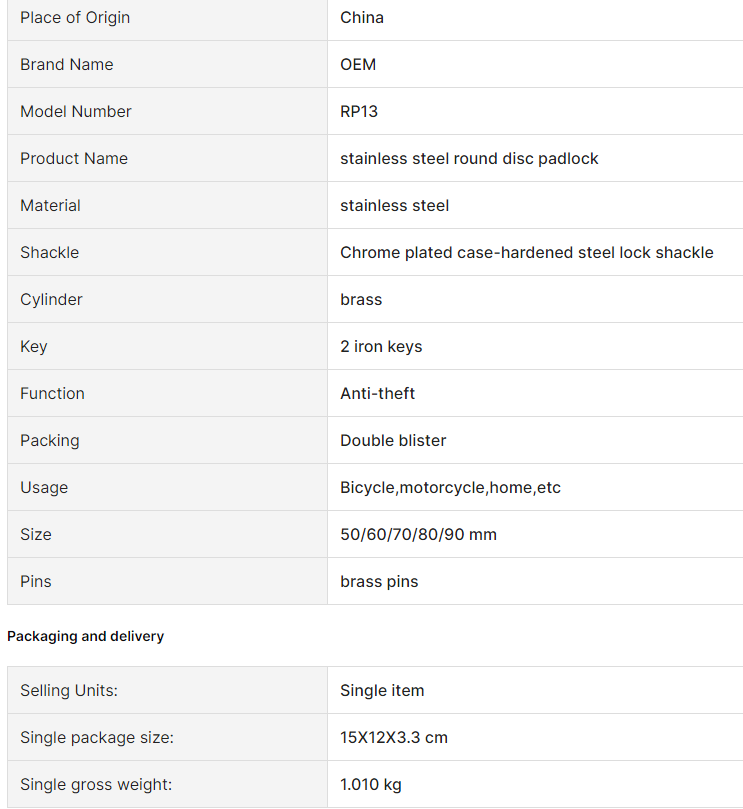Click the size value '50/60/70/80/90 mm'
Viewport: 743px width, 809px height.
point(418,535)
